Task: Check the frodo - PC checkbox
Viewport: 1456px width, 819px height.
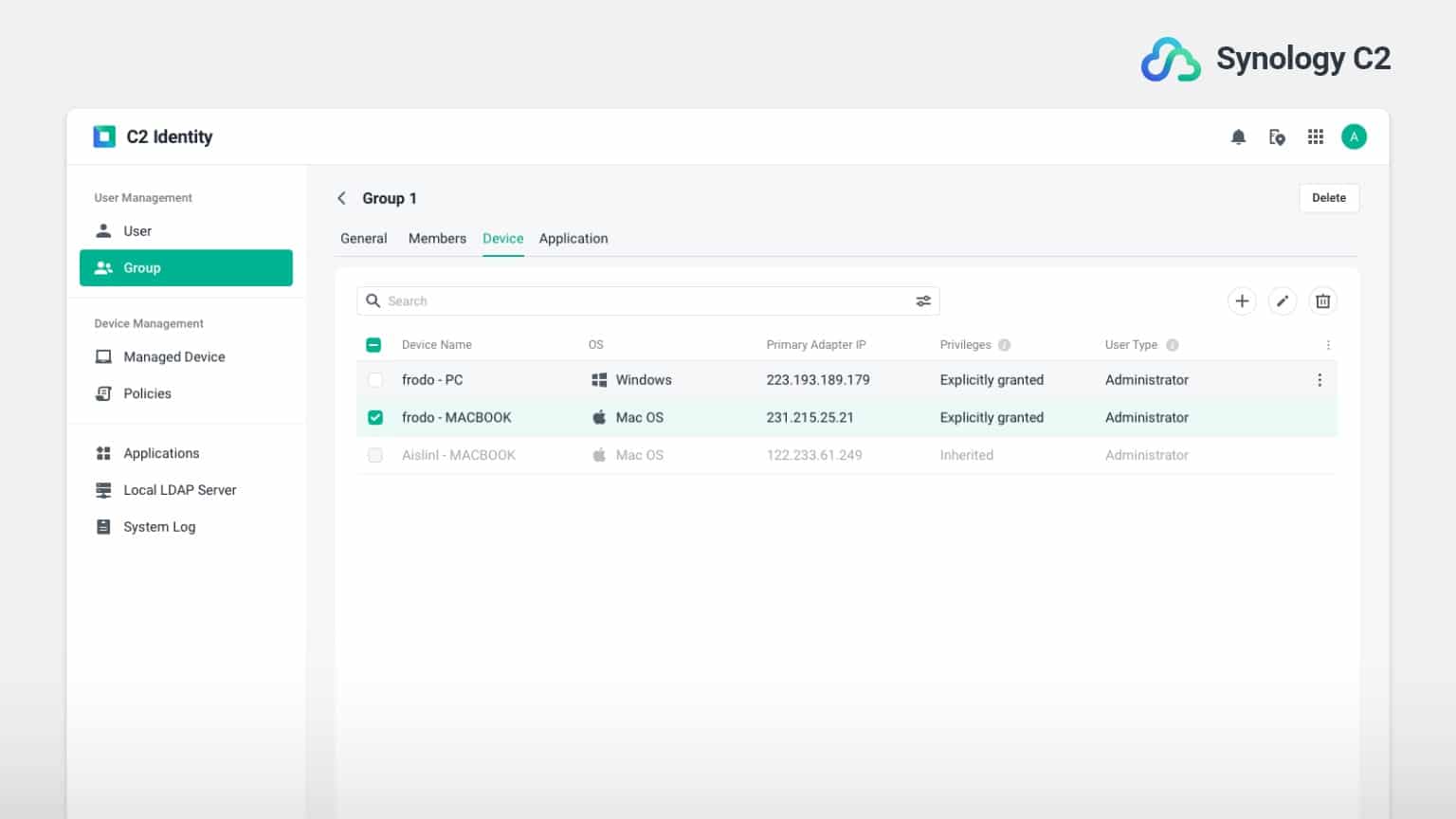Action: click(x=375, y=380)
